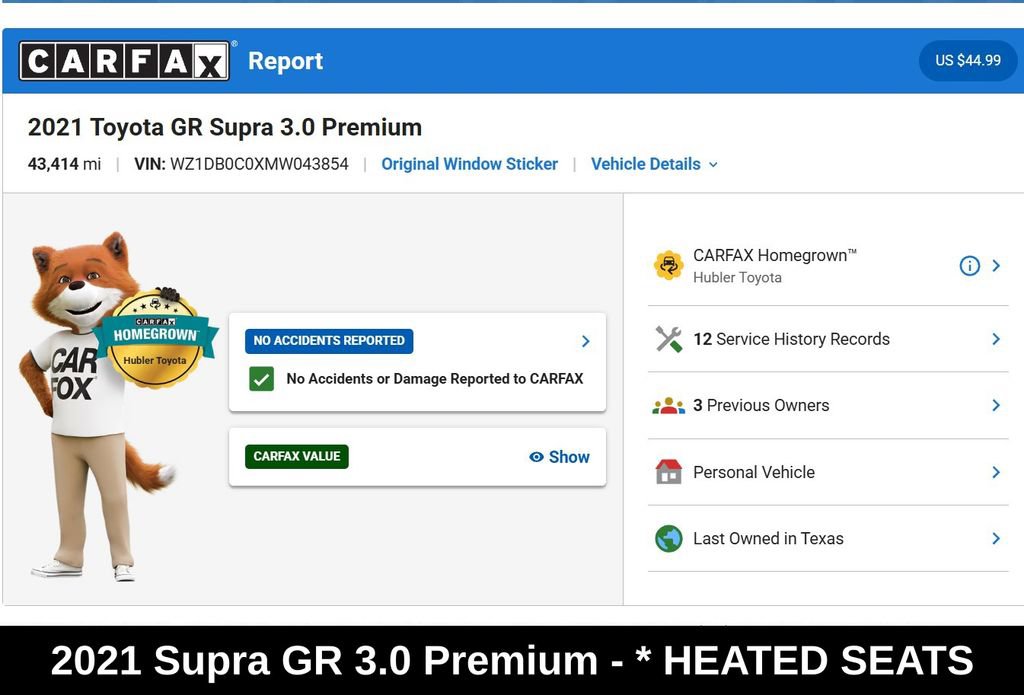Open the Homegrown info circle icon
This screenshot has height=695, width=1024.
pos(969,265)
